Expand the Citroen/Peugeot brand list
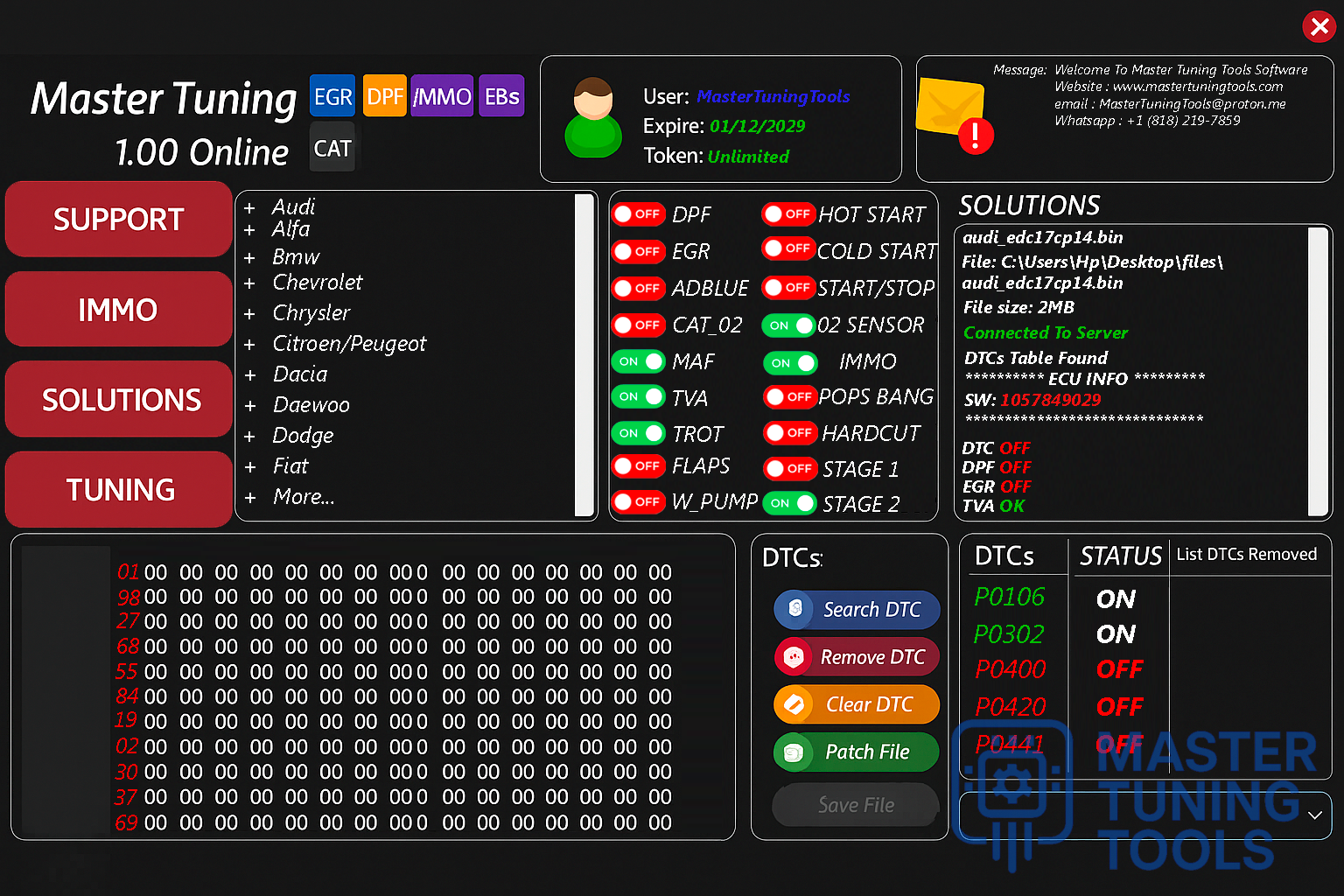Viewport: 1344px width, 896px height. point(250,345)
